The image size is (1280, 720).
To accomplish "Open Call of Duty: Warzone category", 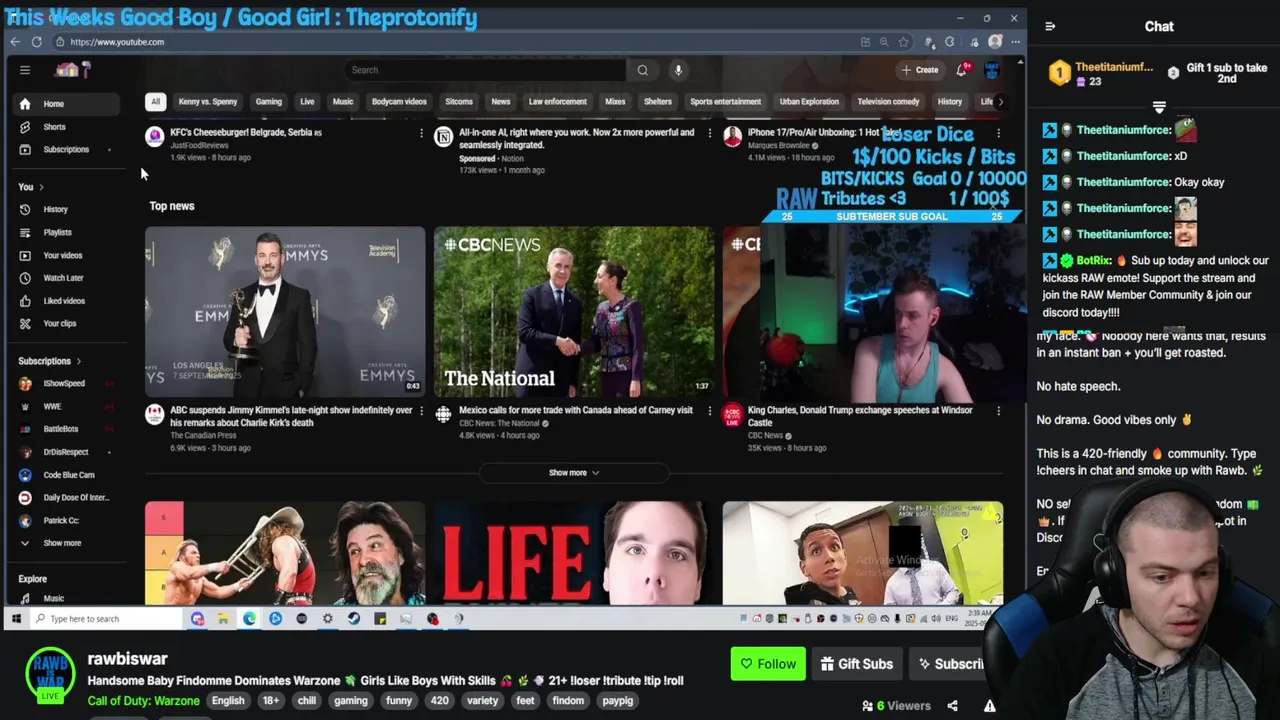I will click(x=143, y=701).
